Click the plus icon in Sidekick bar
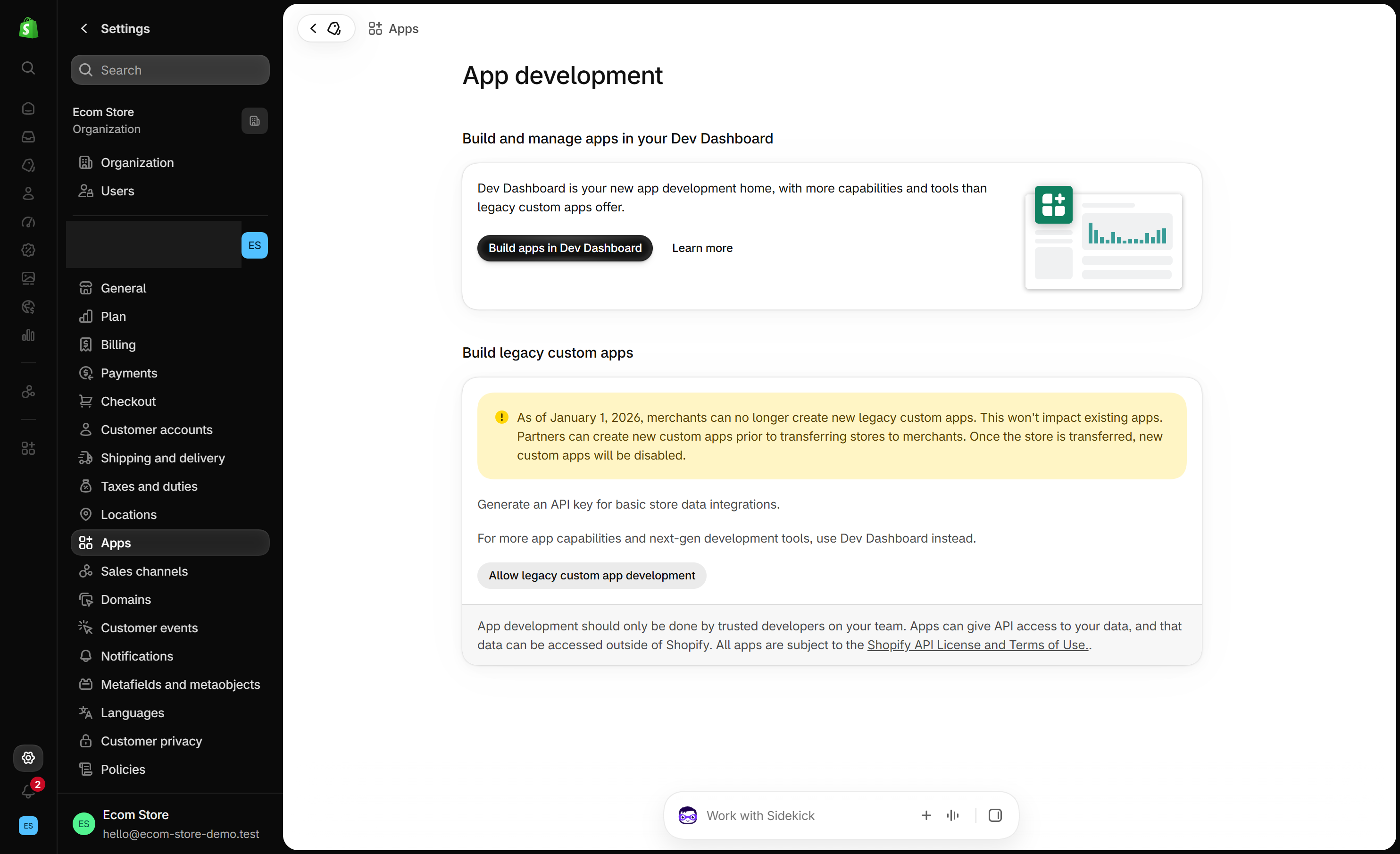 click(x=926, y=815)
